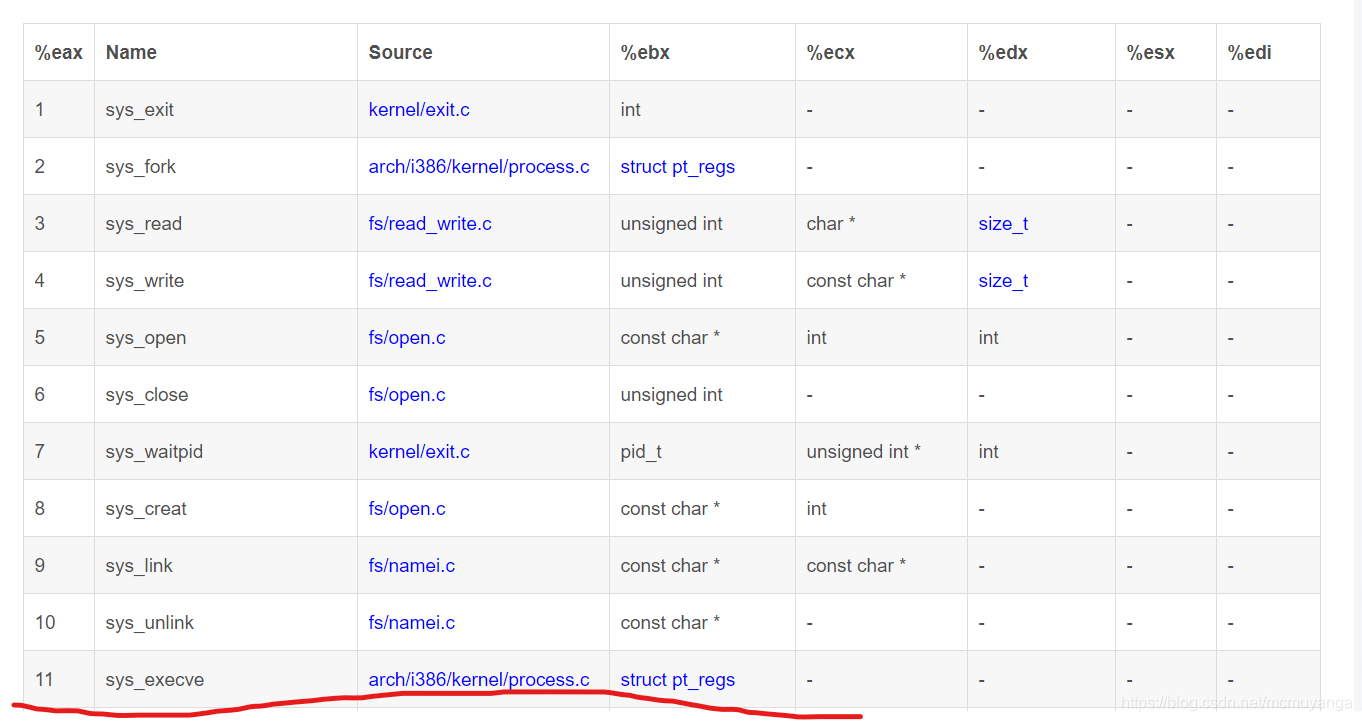Viewport: 1362px width, 721px height.
Task: Select the sys_waitpid name cell
Action: click(x=226, y=452)
